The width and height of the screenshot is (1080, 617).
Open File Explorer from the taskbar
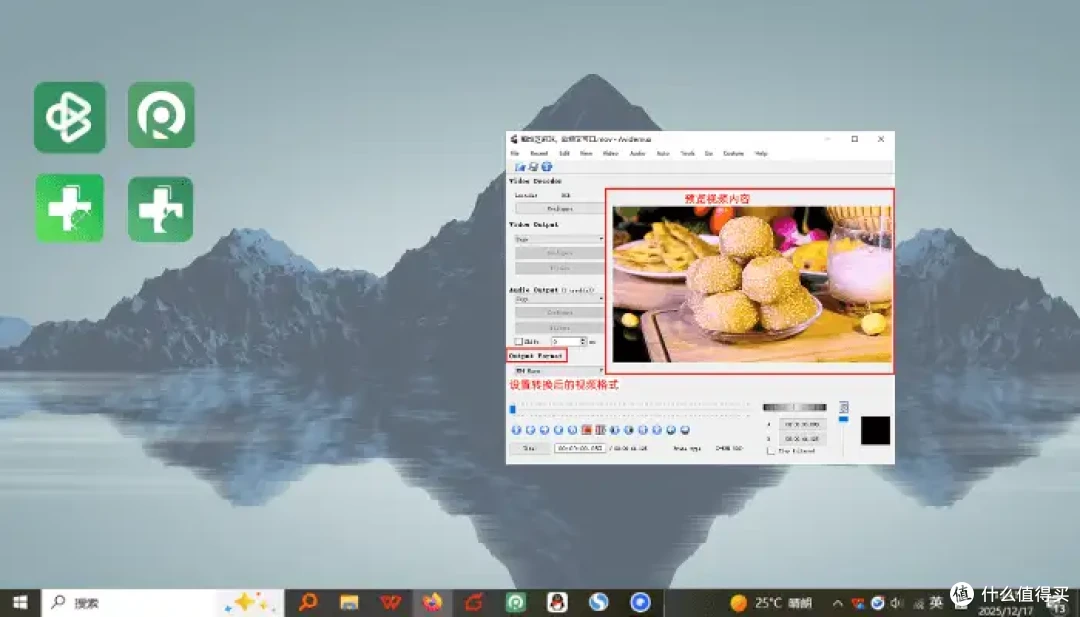click(349, 603)
